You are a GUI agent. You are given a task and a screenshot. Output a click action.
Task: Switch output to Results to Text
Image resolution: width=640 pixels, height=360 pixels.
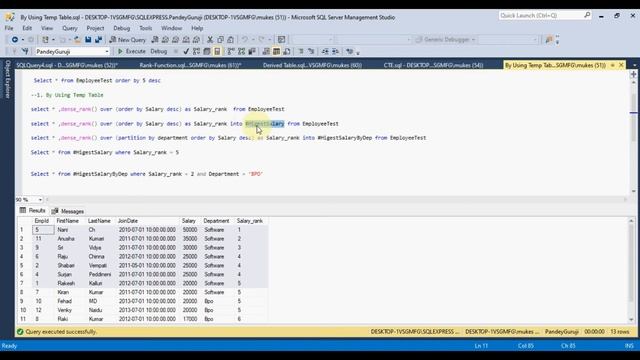(266, 51)
